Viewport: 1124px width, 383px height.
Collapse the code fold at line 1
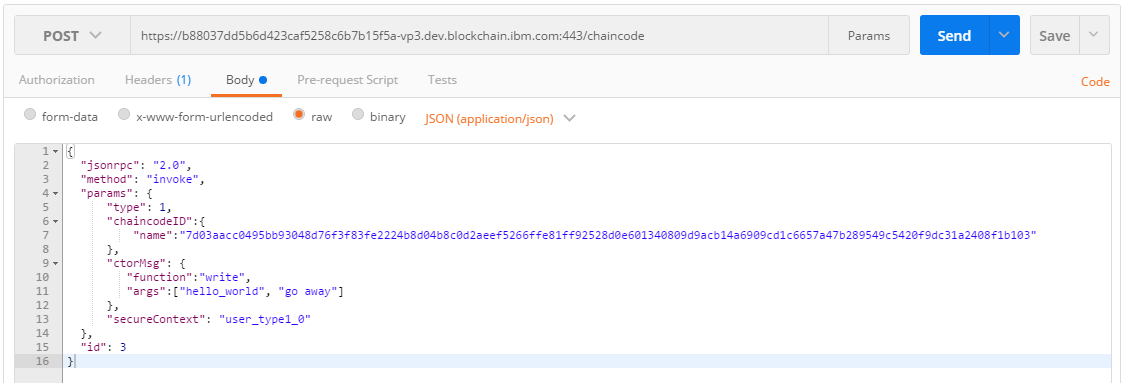click(56, 151)
